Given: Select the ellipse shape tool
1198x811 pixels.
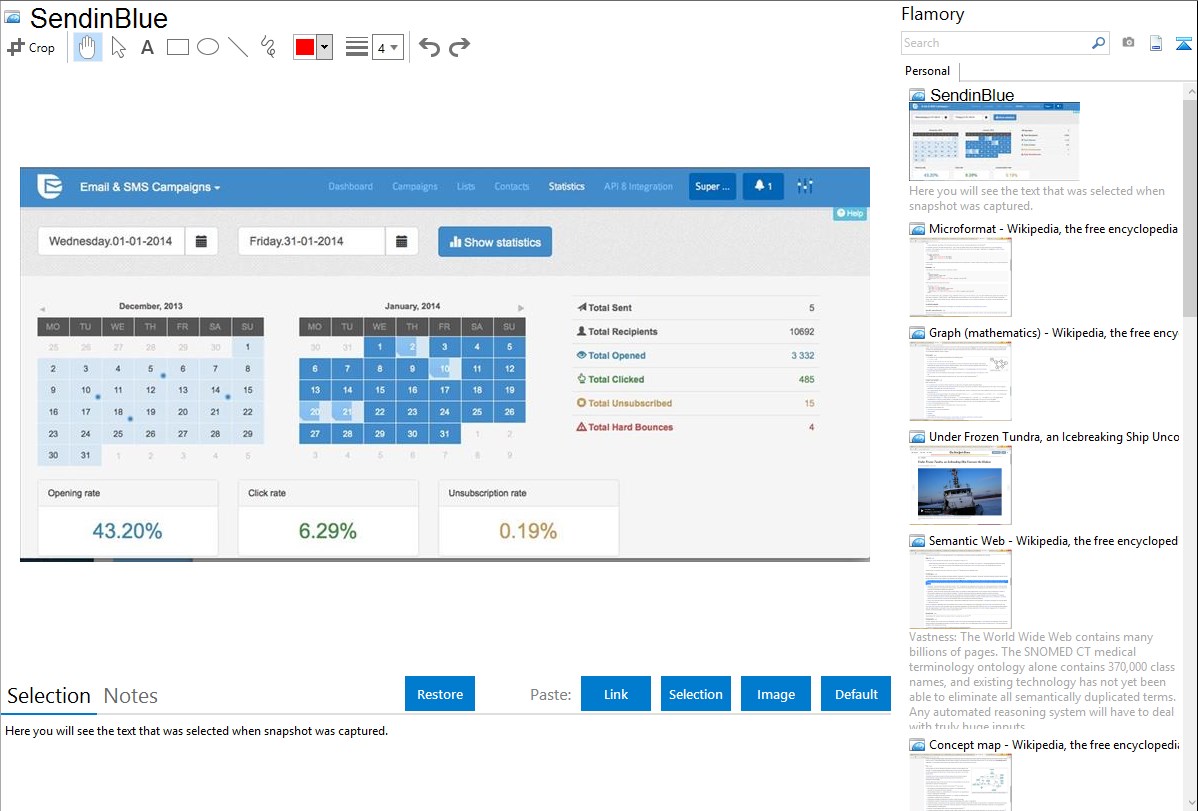Looking at the screenshot, I should (x=208, y=47).
